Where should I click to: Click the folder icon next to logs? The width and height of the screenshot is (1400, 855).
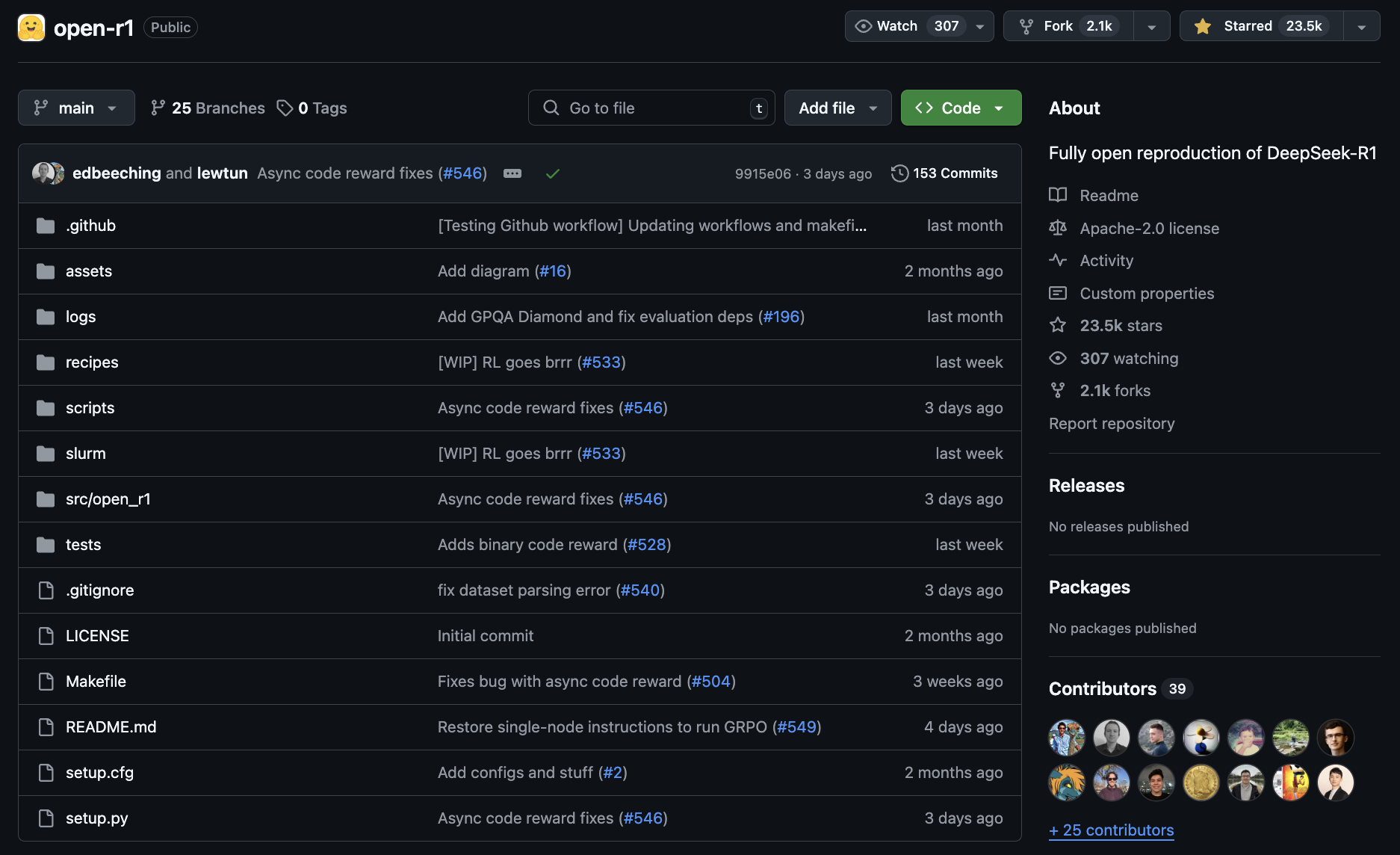(x=46, y=317)
